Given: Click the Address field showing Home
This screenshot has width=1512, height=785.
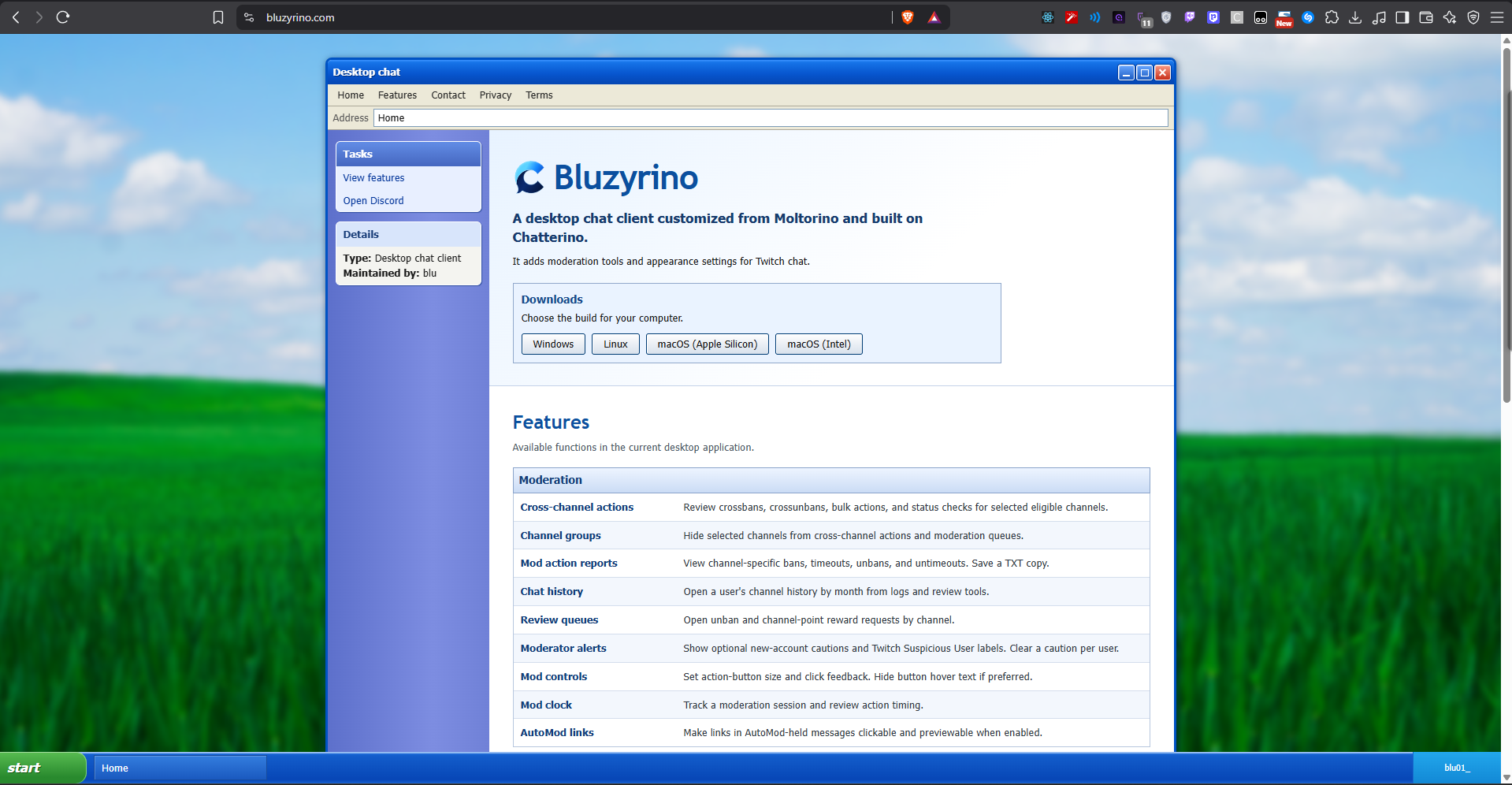Looking at the screenshot, I should coord(771,118).
